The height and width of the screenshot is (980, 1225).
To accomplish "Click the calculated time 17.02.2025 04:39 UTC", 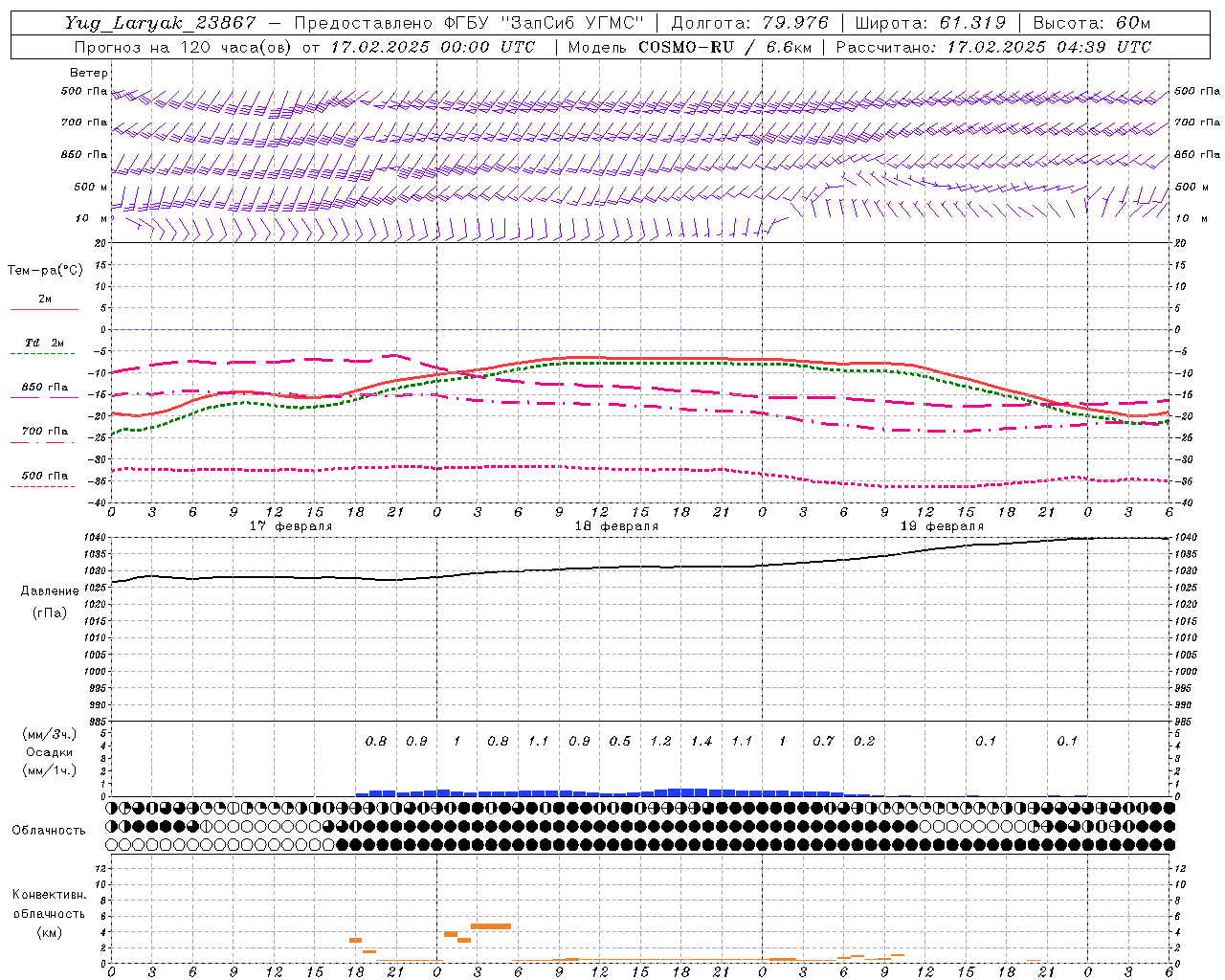I will tap(1049, 46).
